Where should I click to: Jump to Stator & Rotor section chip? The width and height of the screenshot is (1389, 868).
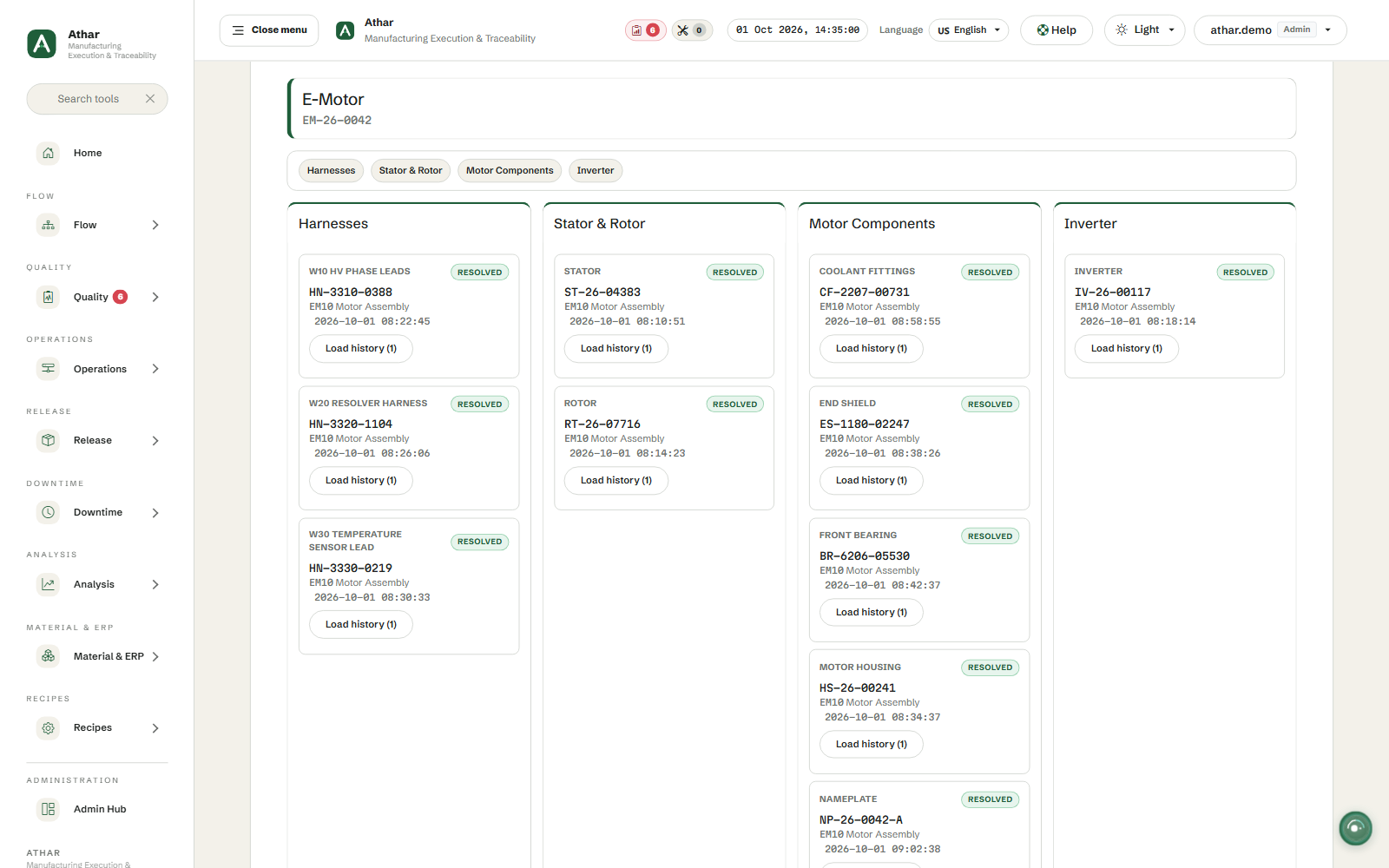click(411, 171)
